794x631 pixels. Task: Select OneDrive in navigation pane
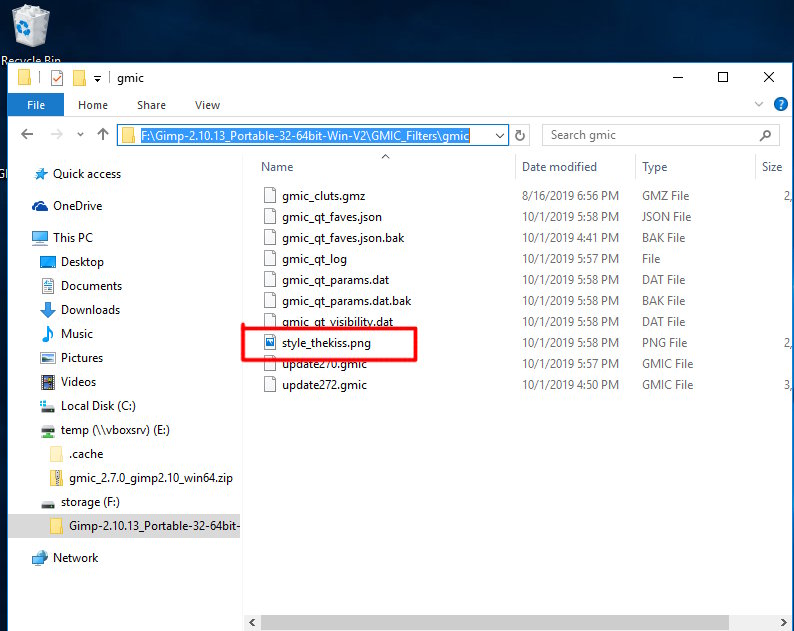pos(77,206)
